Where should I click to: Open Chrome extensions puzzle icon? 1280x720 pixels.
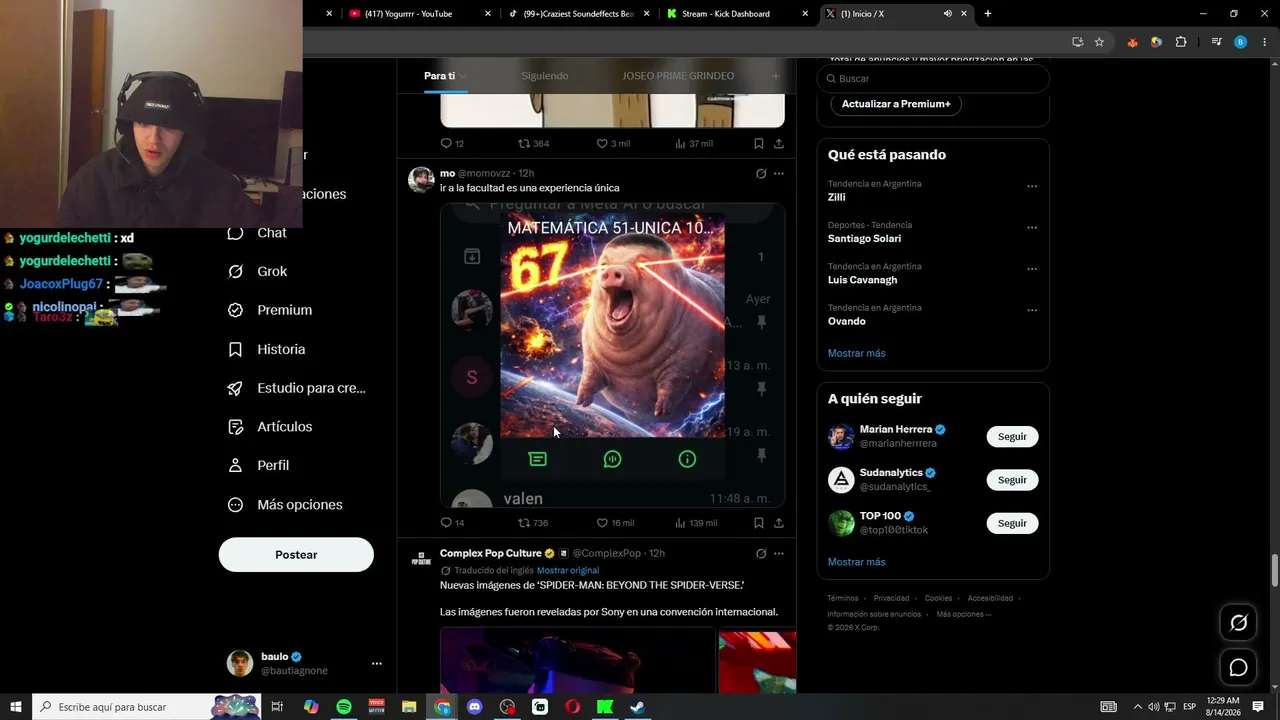(1181, 42)
